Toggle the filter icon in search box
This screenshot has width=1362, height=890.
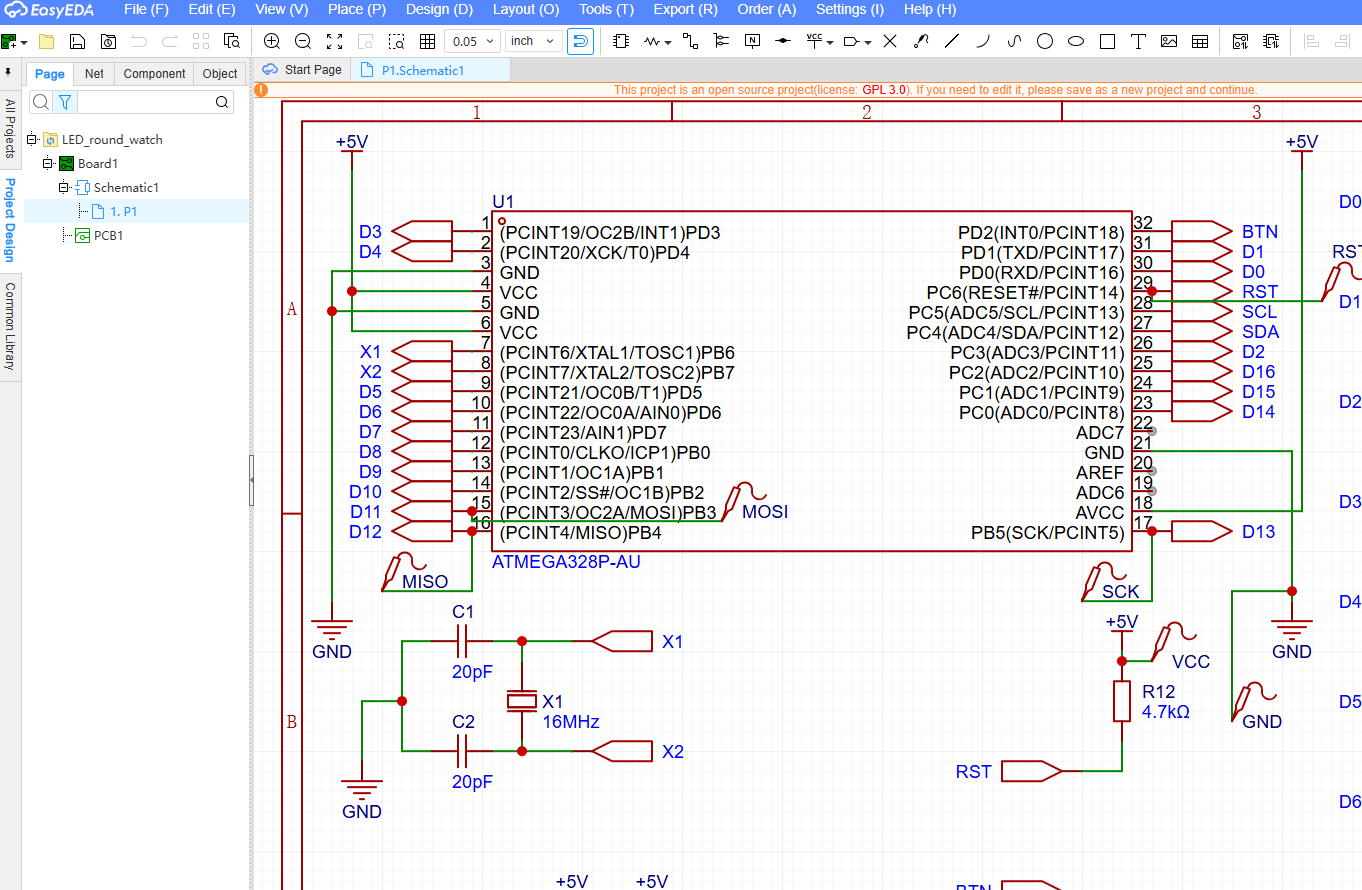[x=65, y=102]
